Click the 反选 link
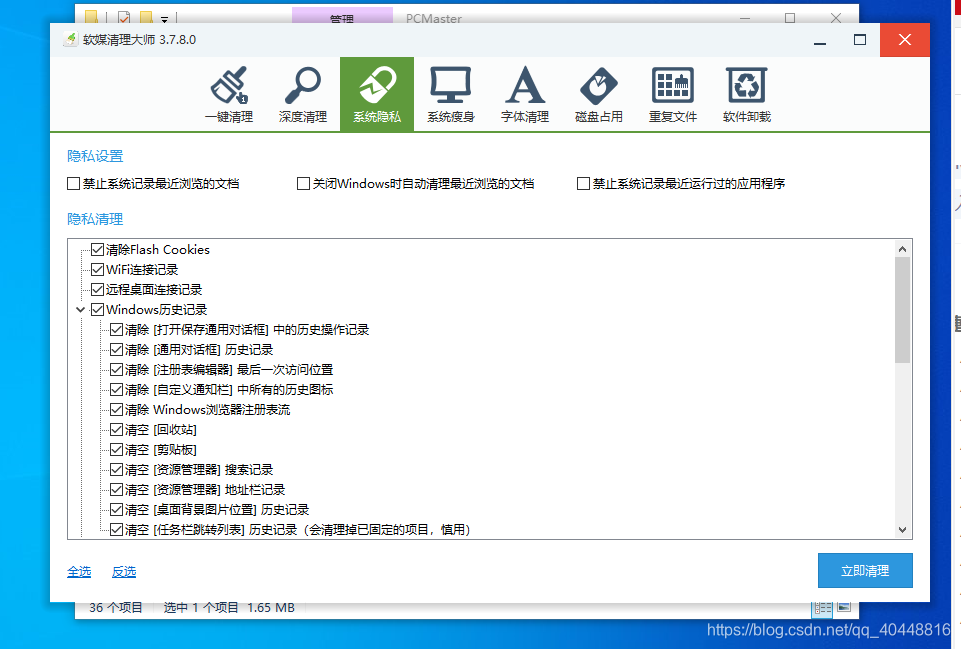961x649 pixels. point(125,571)
